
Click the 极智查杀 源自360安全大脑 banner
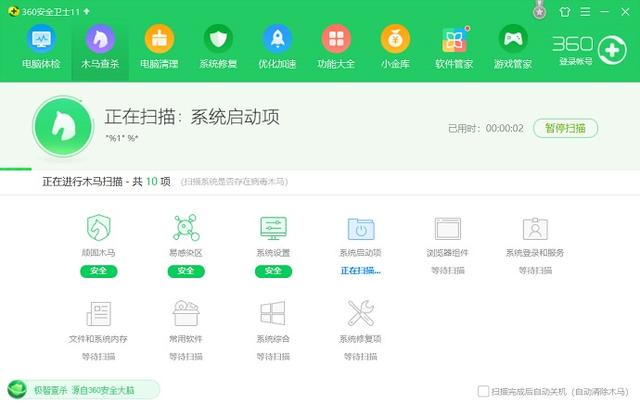[x=83, y=390]
